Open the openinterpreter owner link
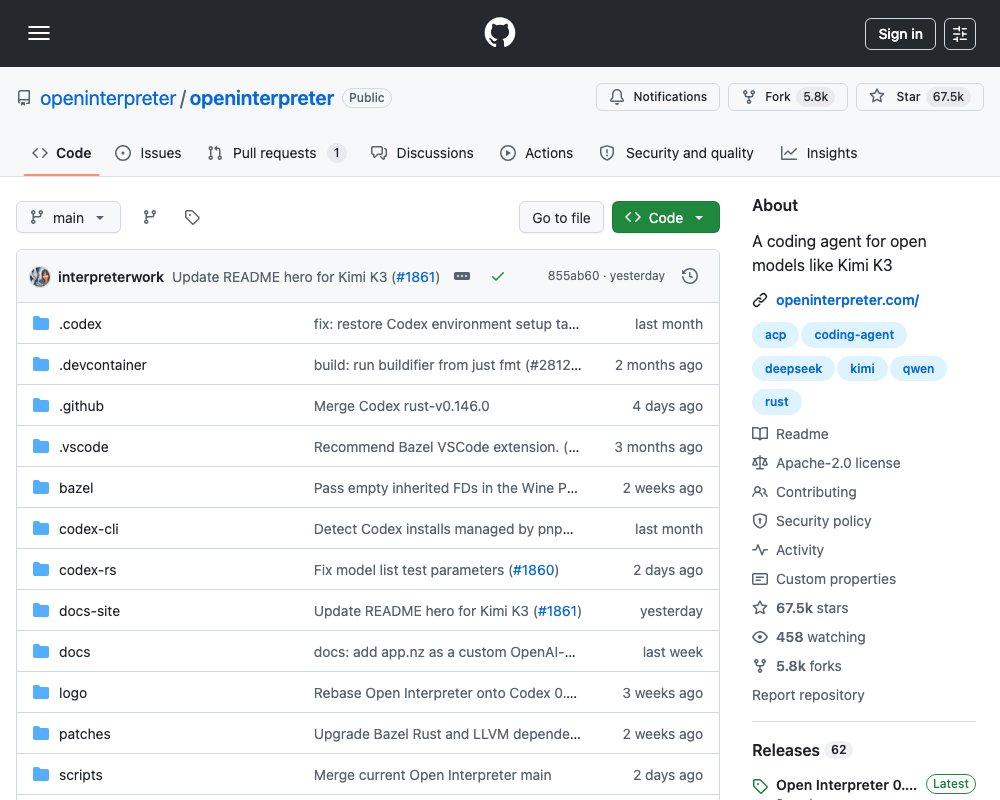Image resolution: width=1000 pixels, height=800 pixels. tap(108, 98)
